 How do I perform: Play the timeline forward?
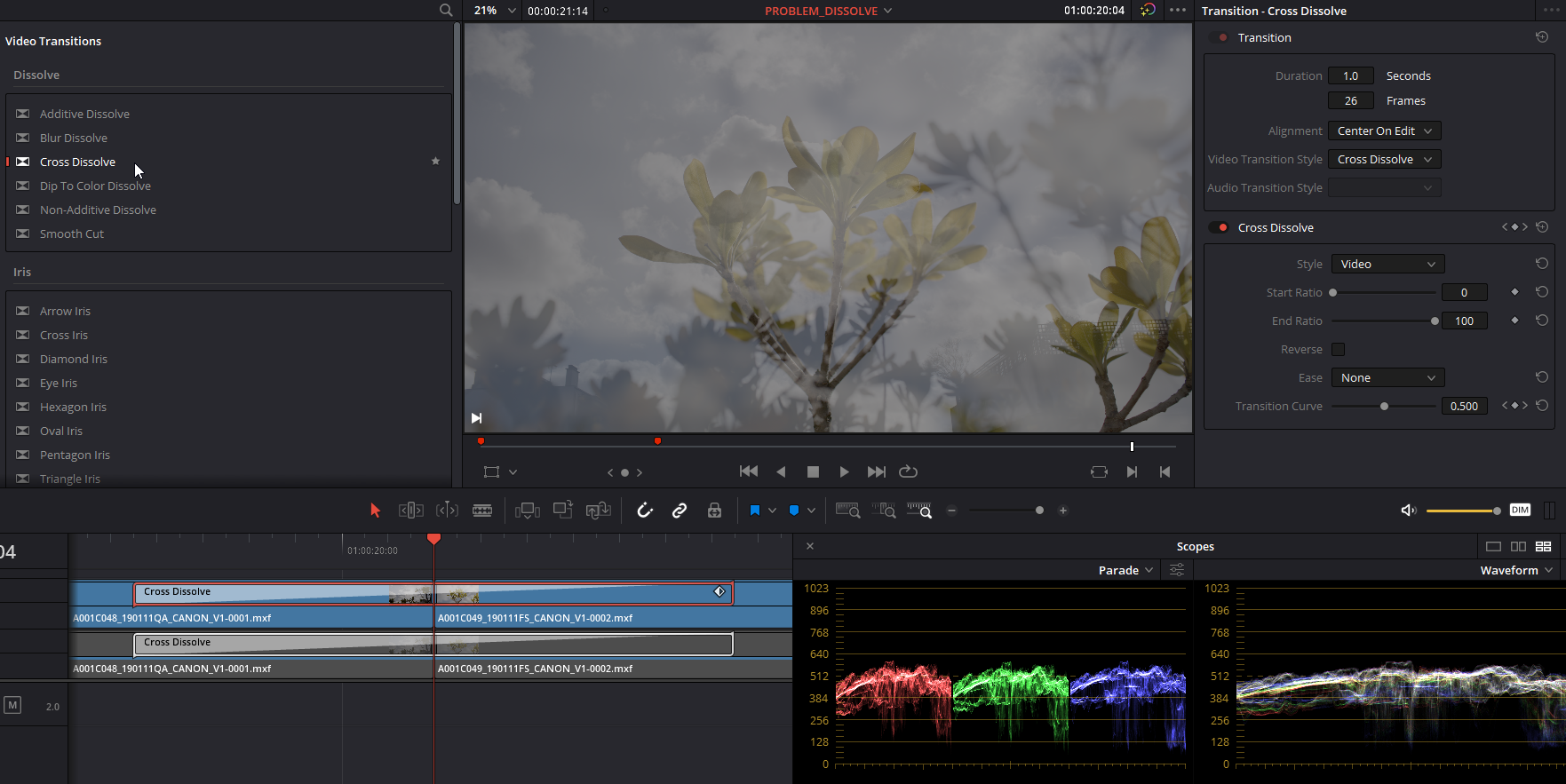844,471
